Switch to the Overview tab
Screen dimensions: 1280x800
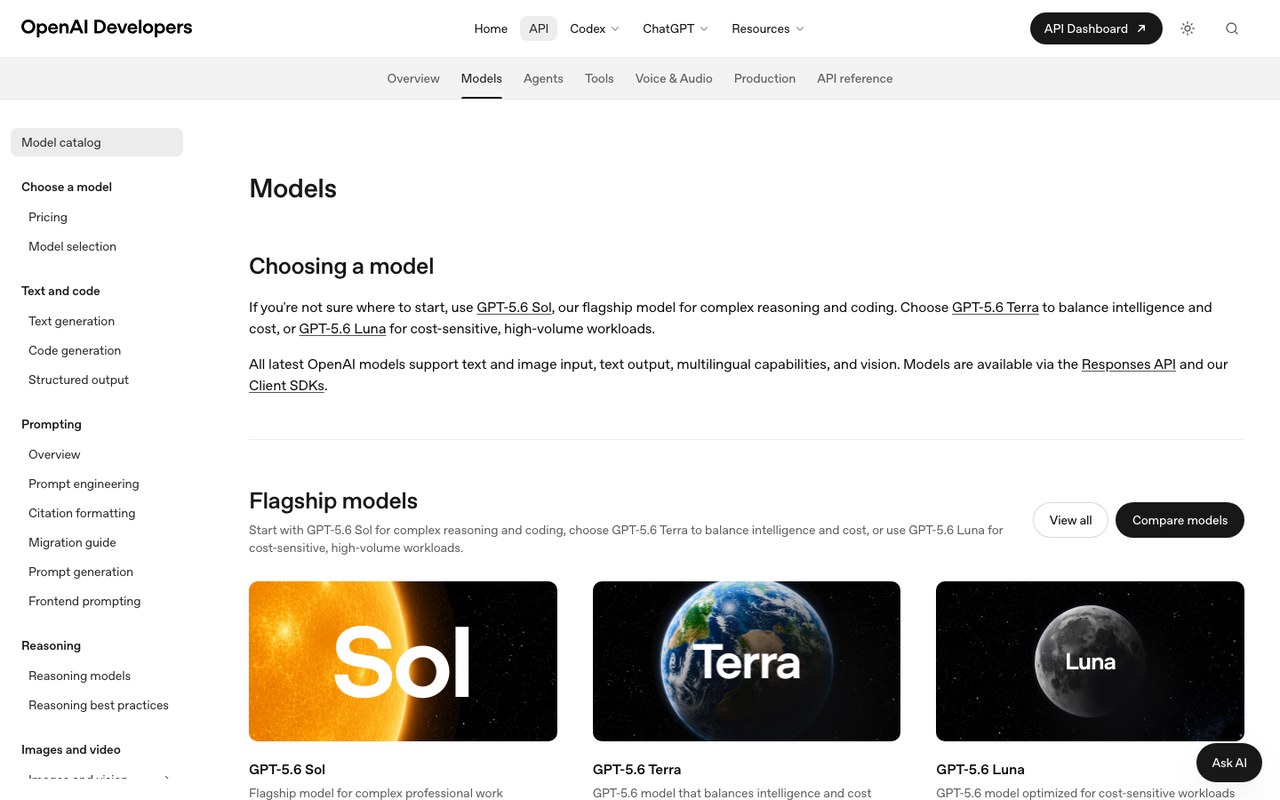coord(413,78)
